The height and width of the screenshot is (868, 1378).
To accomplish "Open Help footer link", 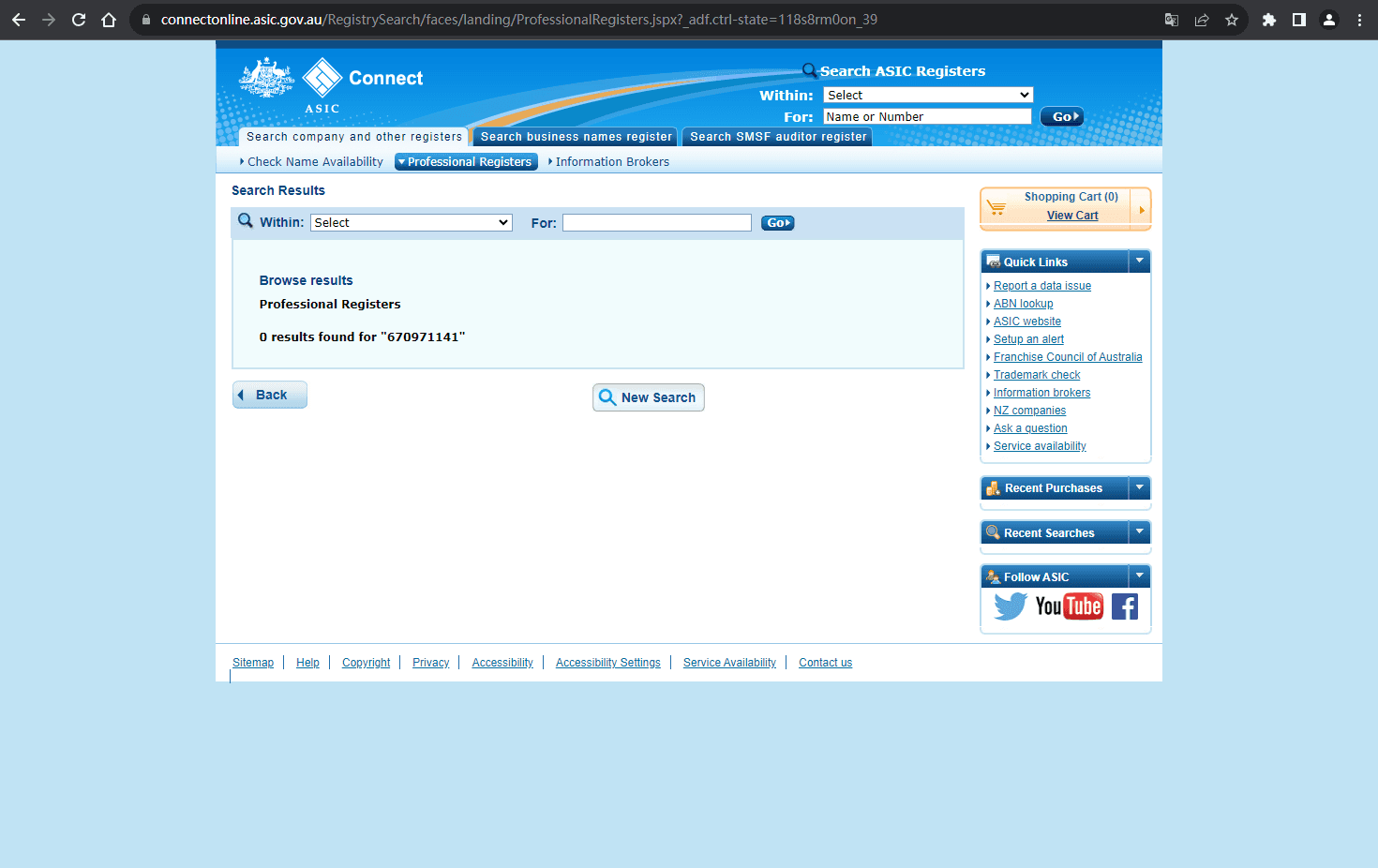I will pos(307,663).
